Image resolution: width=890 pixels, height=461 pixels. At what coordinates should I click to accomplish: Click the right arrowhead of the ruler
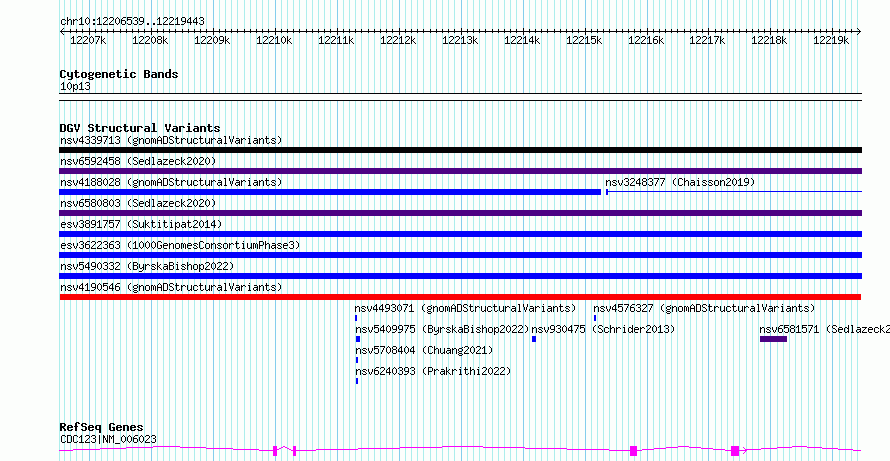coord(859,31)
